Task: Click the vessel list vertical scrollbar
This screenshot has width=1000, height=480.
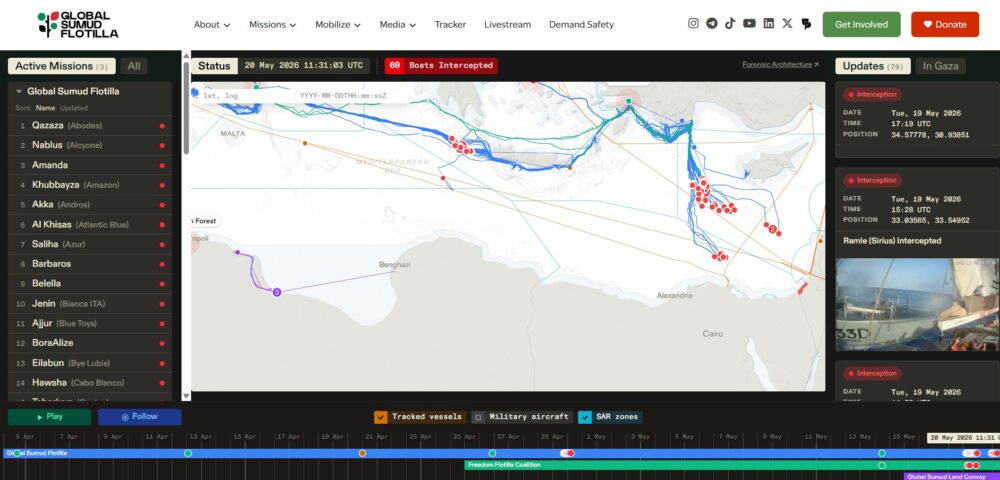Action: click(186, 108)
